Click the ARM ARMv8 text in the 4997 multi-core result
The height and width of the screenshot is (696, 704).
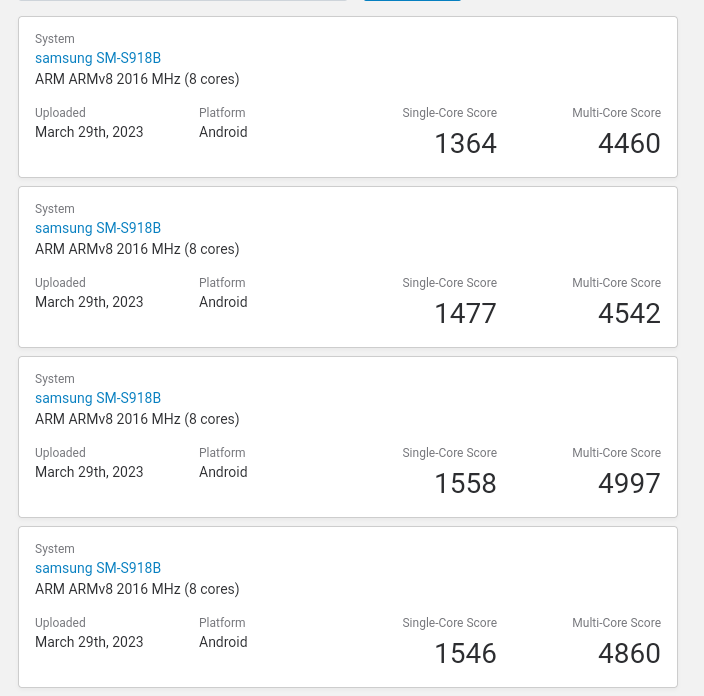coord(137,419)
